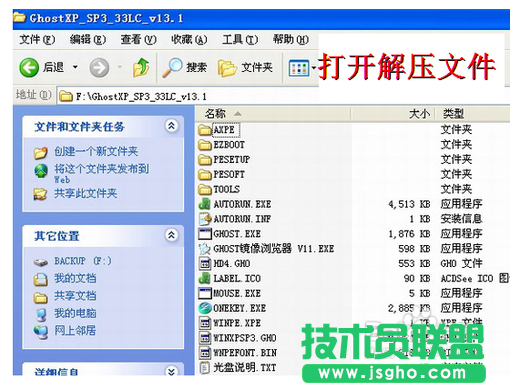Select the TOOLS folder icon

tap(205, 189)
